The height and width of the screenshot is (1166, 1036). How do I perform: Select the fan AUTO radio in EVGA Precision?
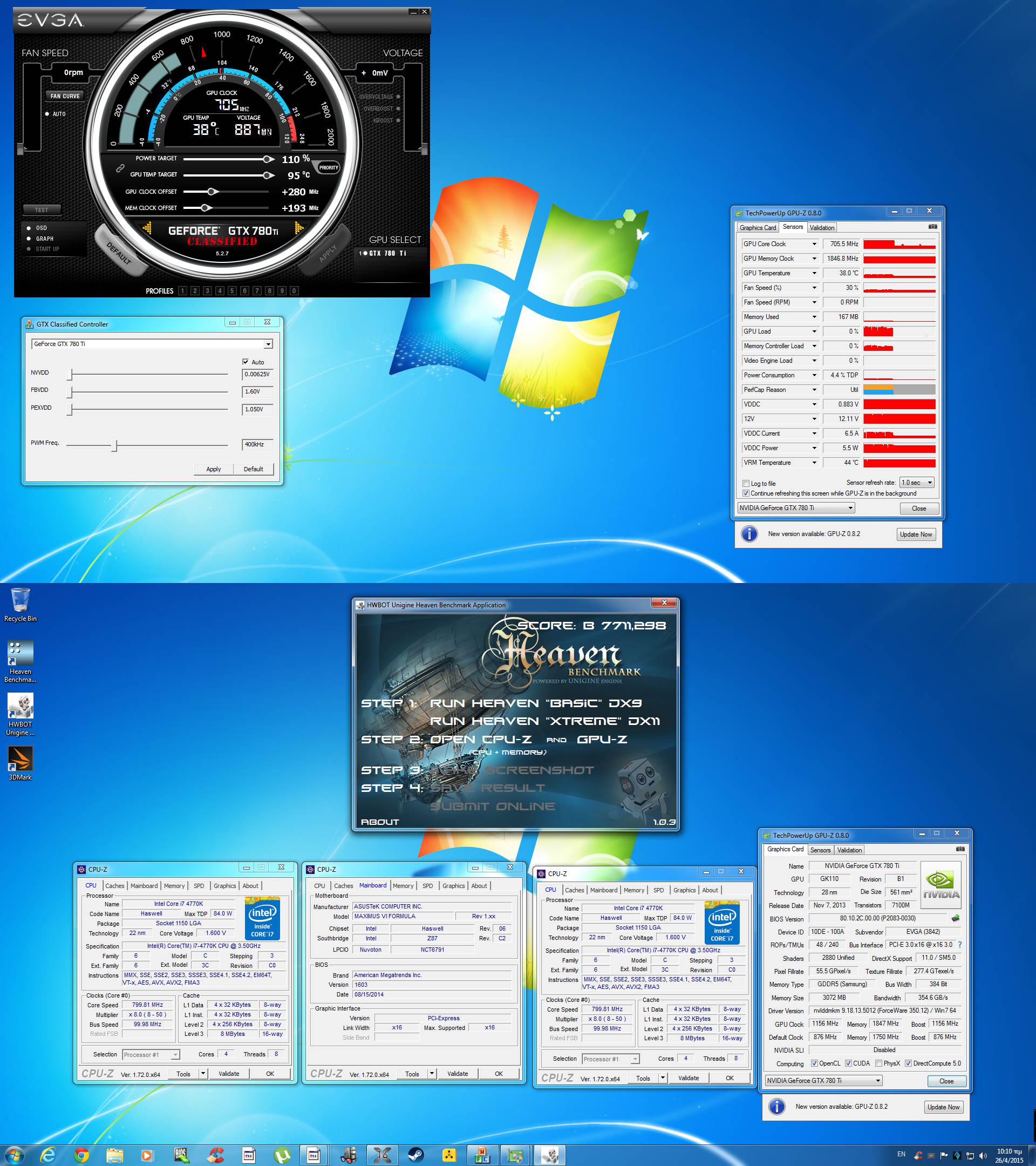coord(47,114)
